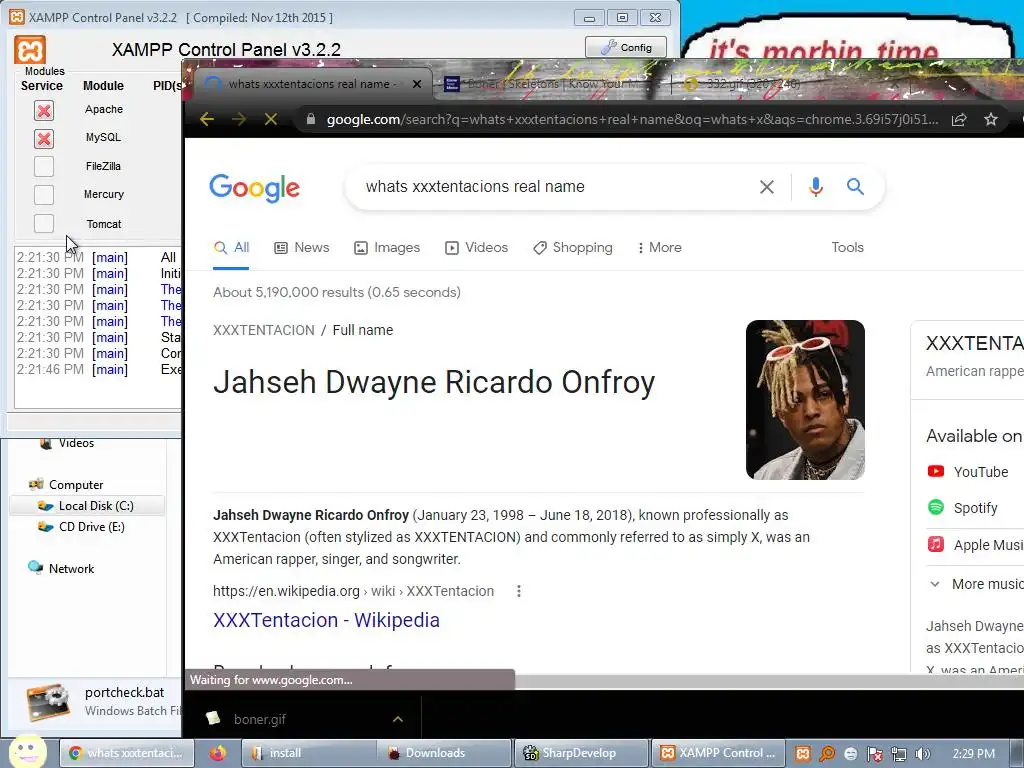
Task: Switch to XAMPP Control taskbar window
Action: coord(718,753)
